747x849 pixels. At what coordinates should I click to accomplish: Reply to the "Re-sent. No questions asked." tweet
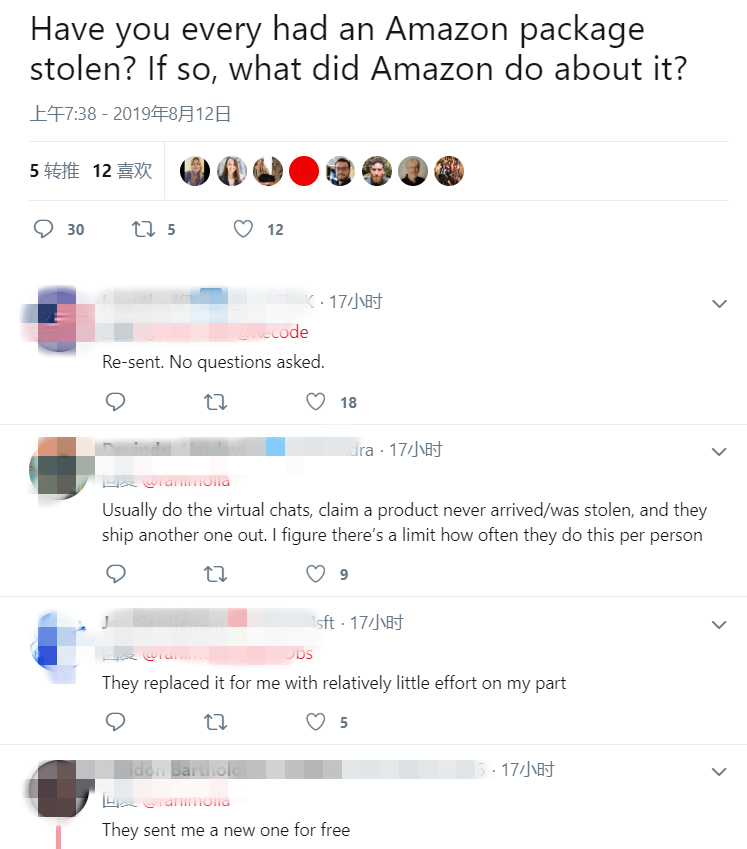pyautogui.click(x=115, y=402)
